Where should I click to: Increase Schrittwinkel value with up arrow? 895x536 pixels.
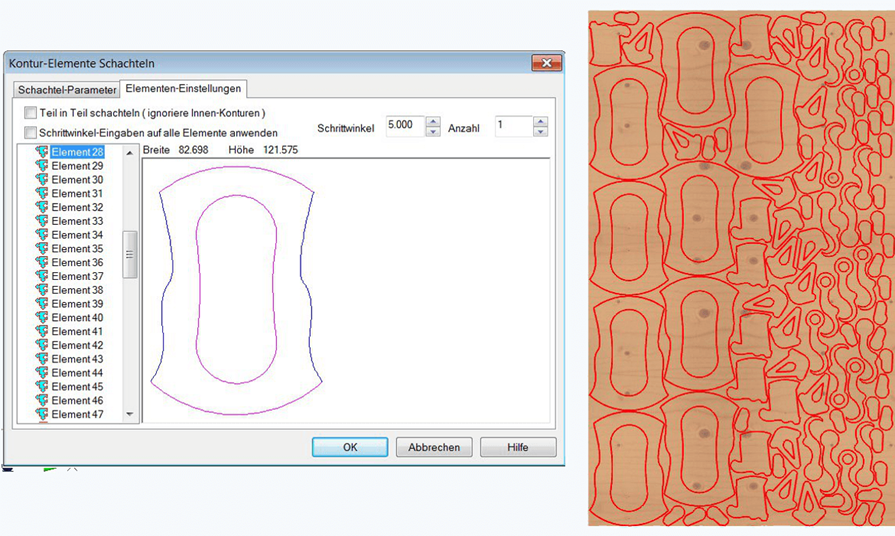433,121
